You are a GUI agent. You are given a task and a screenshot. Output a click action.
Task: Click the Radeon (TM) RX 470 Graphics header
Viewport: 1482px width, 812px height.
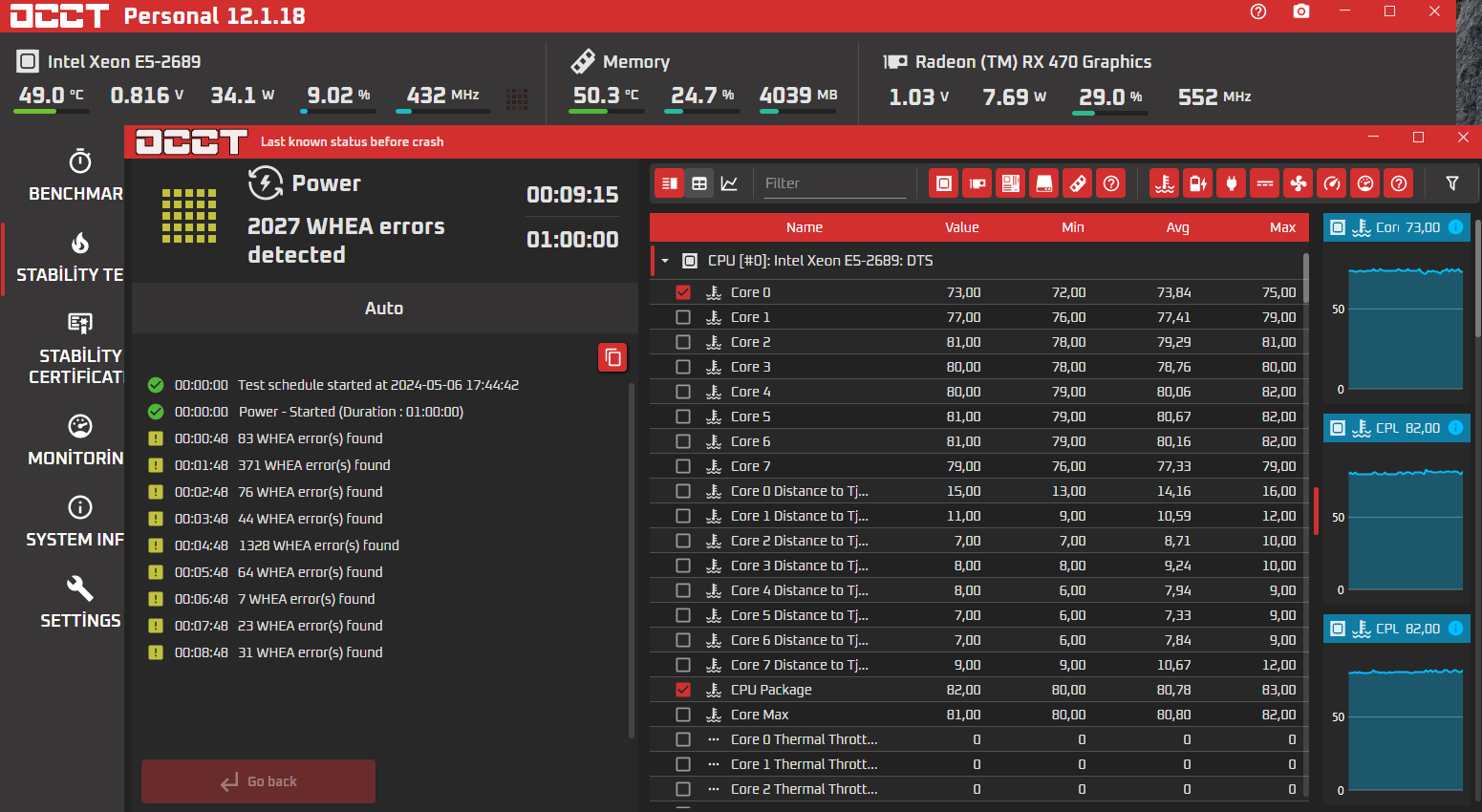(1033, 62)
